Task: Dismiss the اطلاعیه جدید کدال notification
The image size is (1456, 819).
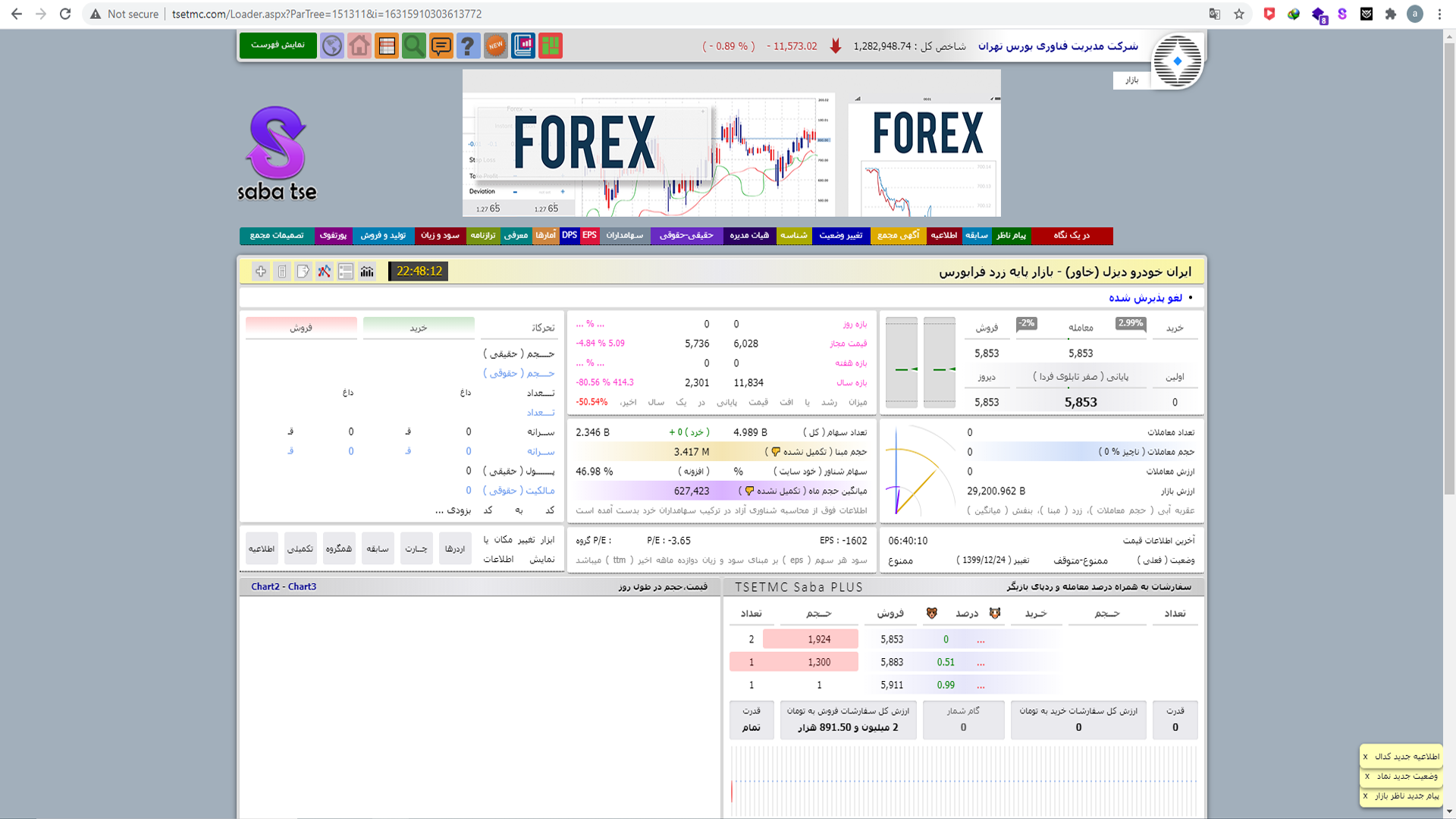Action: tap(1365, 757)
